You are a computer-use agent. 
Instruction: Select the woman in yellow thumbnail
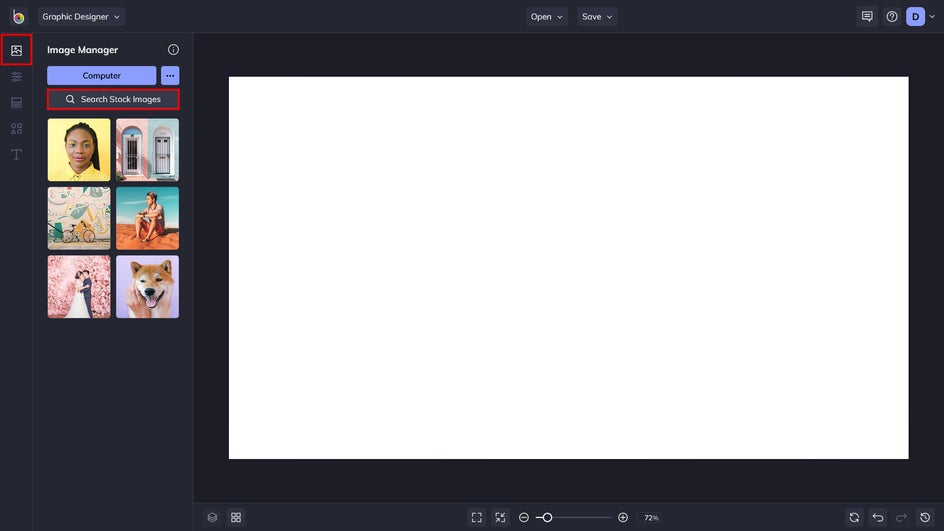click(79, 150)
